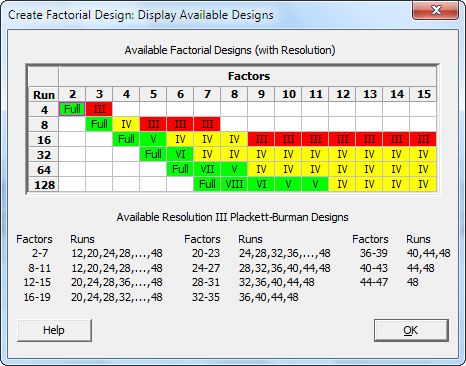Pick the VI cell for 128 runs, 9 factors
Image resolution: width=466 pixels, height=366 pixels.
tap(261, 184)
